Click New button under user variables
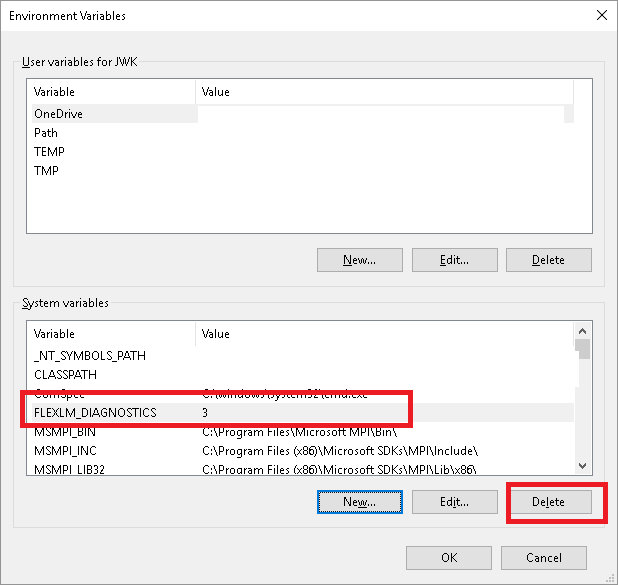Image resolution: width=618 pixels, height=585 pixels. (x=359, y=260)
